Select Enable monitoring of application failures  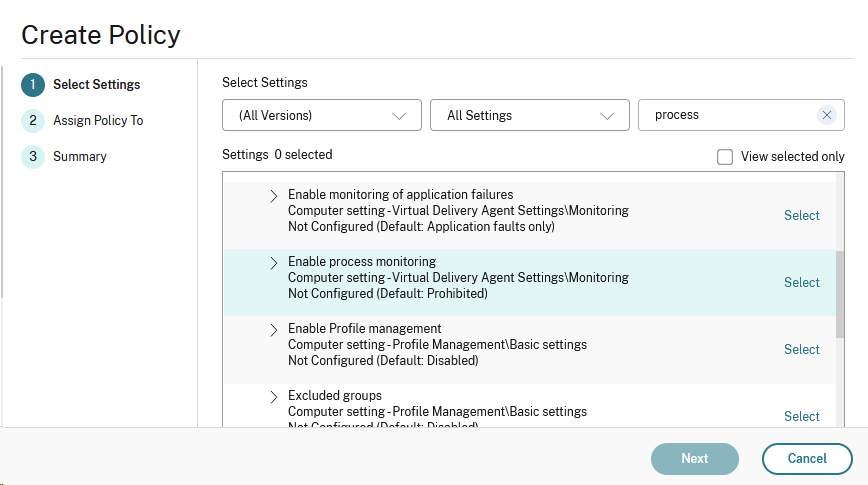click(801, 216)
